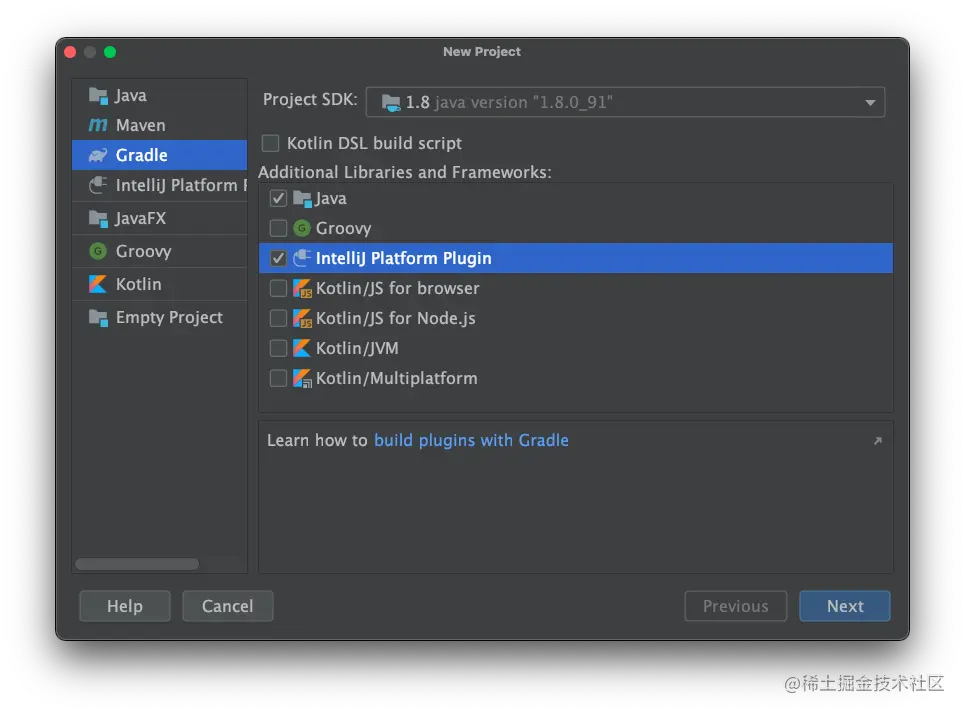Click the green Groovy icon in the frameworks list
This screenshot has height=714, width=965.
pos(302,228)
